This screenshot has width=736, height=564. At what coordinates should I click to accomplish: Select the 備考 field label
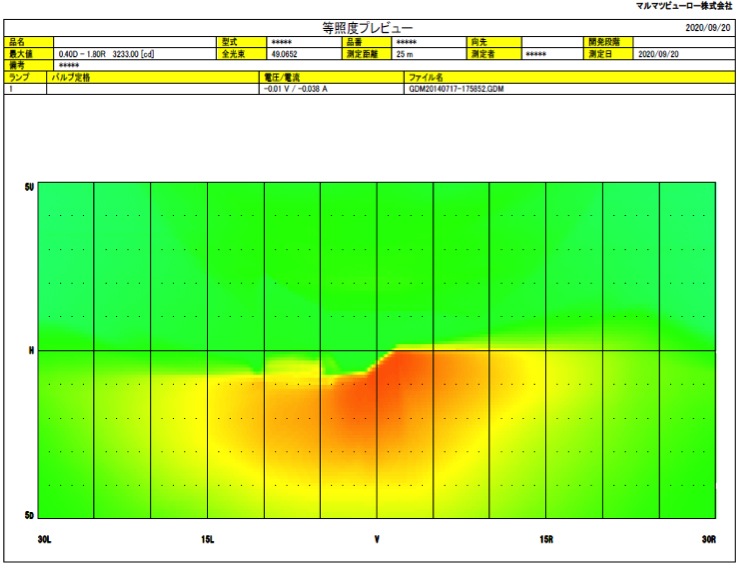click(x=17, y=65)
